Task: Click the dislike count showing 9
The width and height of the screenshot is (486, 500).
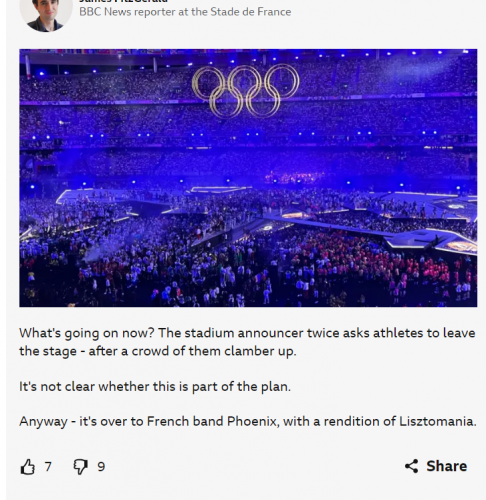Action: point(101,466)
